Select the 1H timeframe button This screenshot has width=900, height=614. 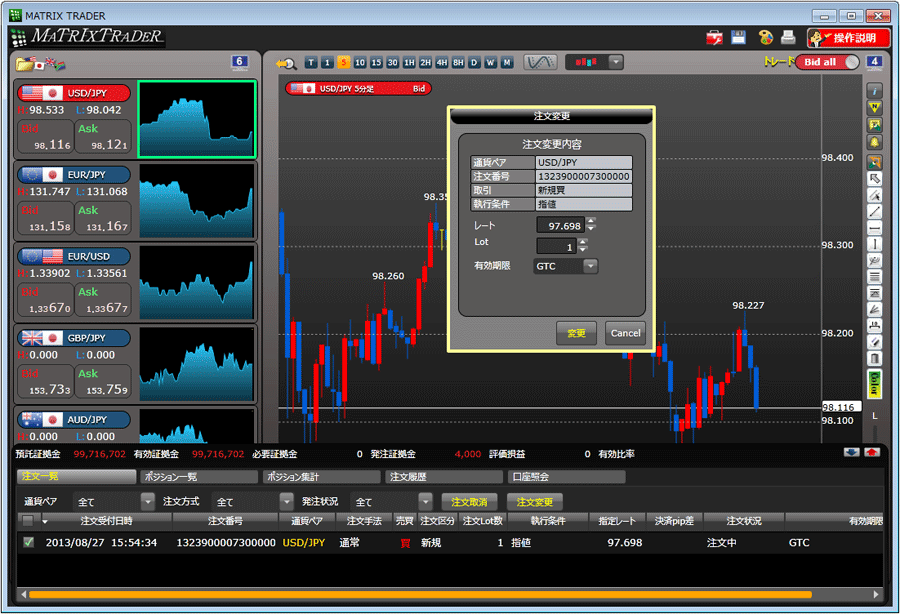(x=409, y=63)
